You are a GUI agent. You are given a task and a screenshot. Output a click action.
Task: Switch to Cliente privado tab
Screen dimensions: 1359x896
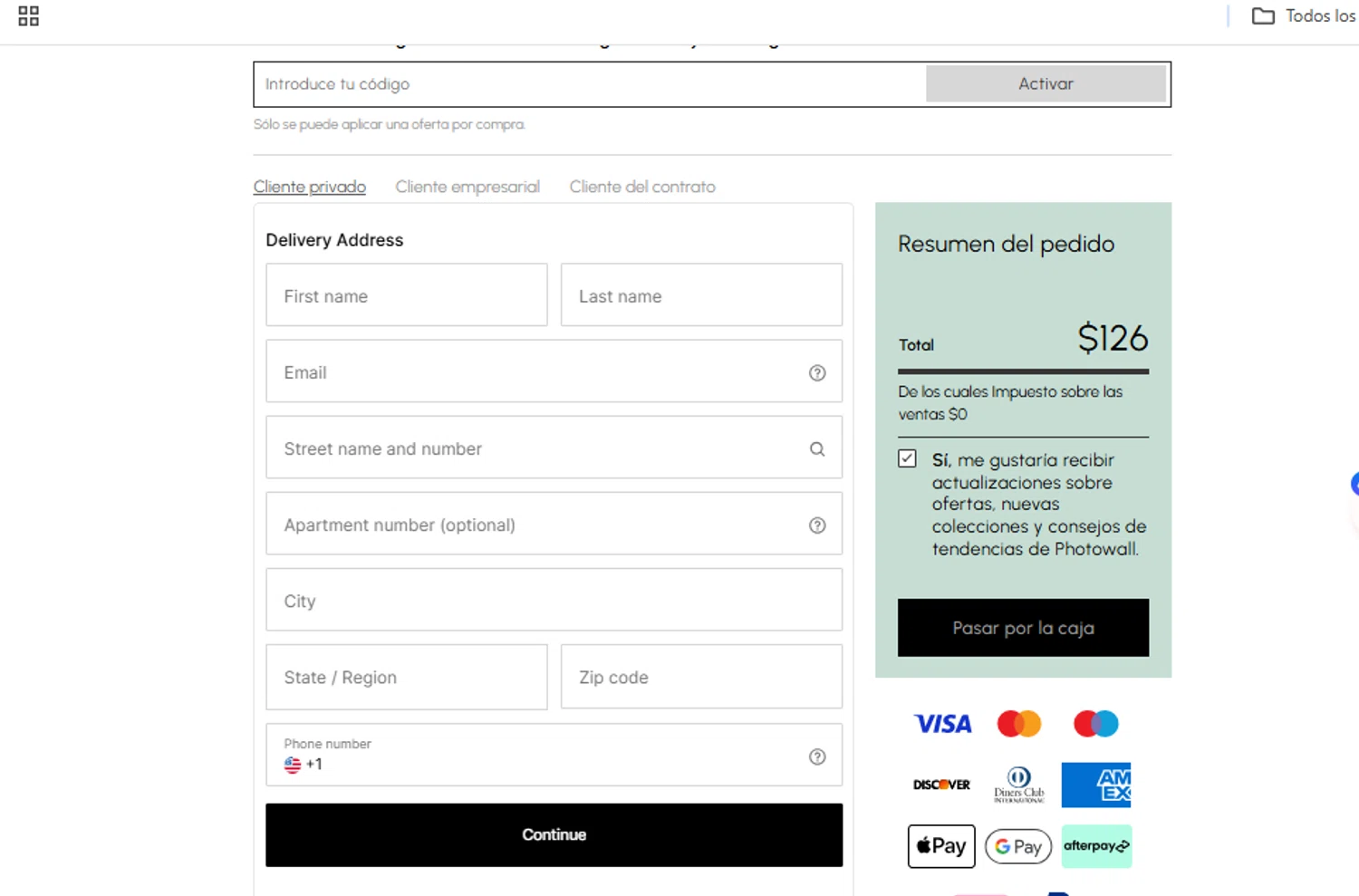pos(310,187)
